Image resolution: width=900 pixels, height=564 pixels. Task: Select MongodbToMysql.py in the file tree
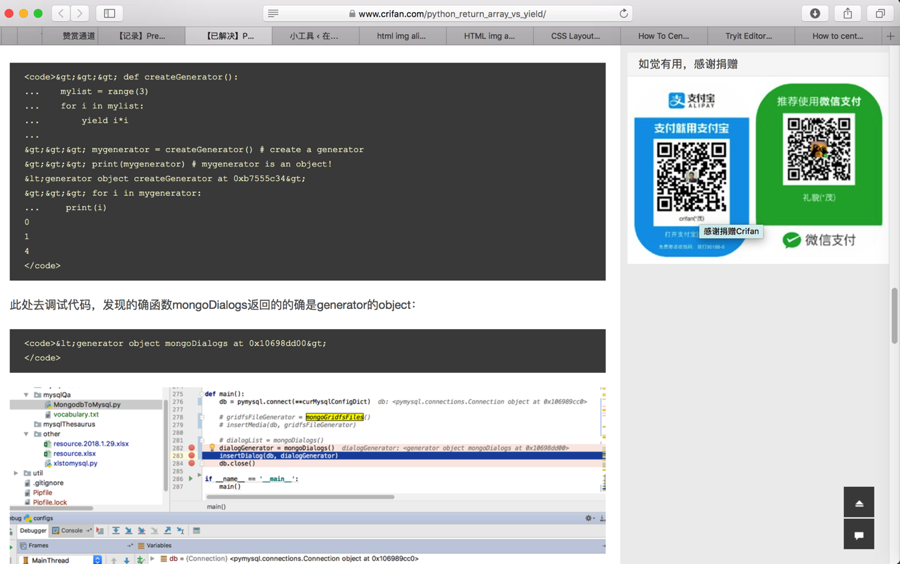point(87,404)
